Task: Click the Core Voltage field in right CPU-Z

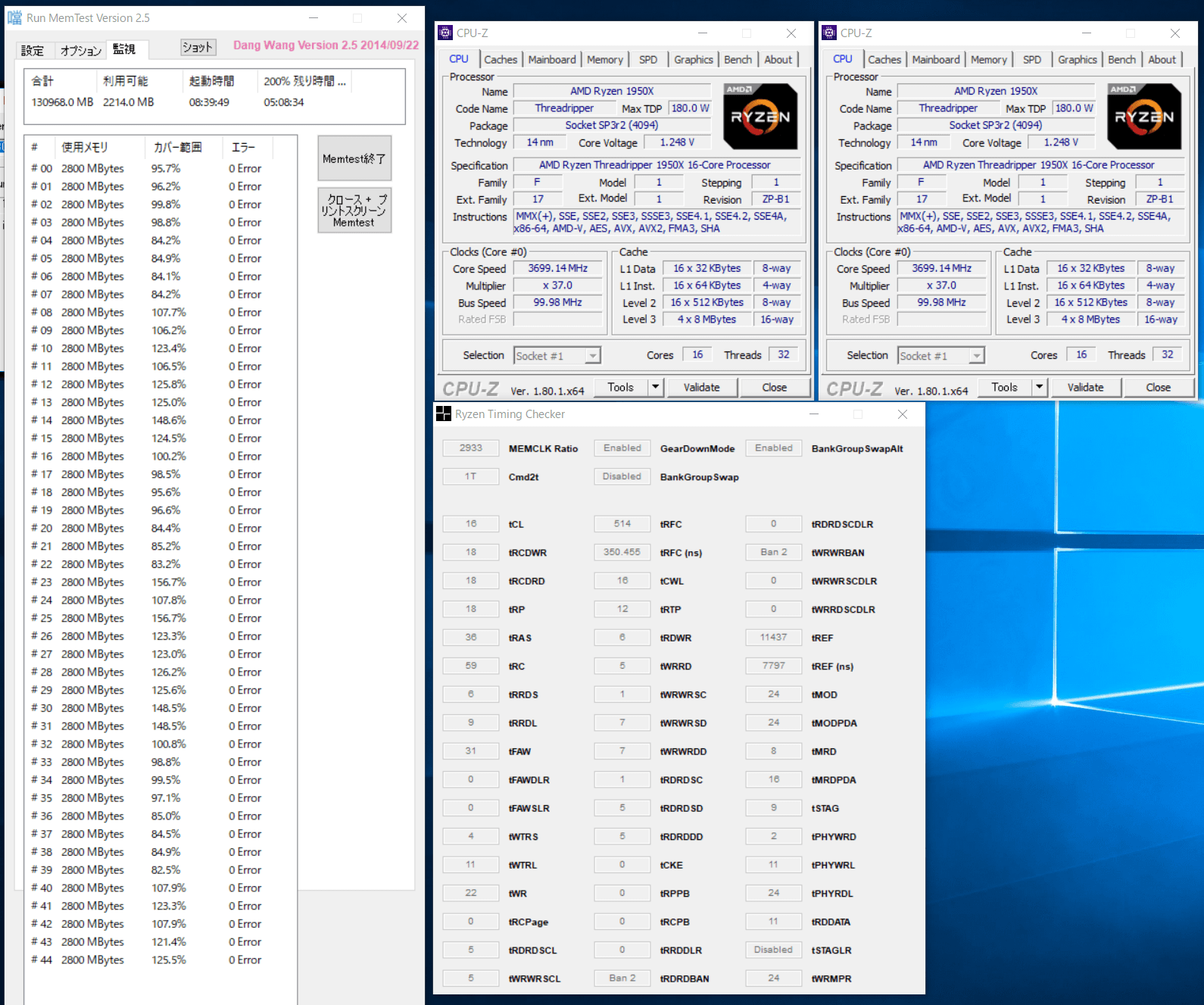Action: (x=1062, y=142)
